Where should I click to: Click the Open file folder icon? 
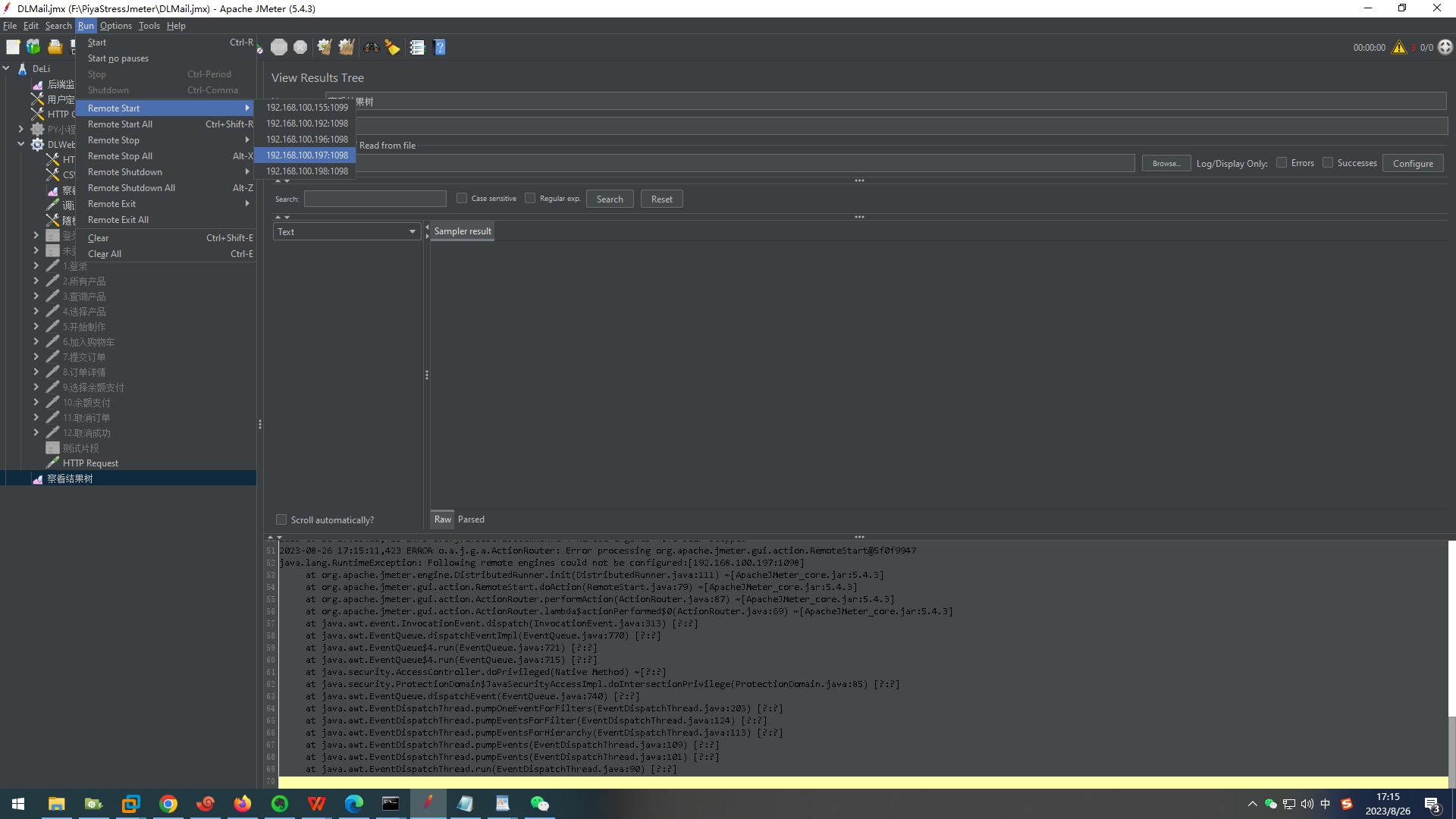[x=55, y=47]
